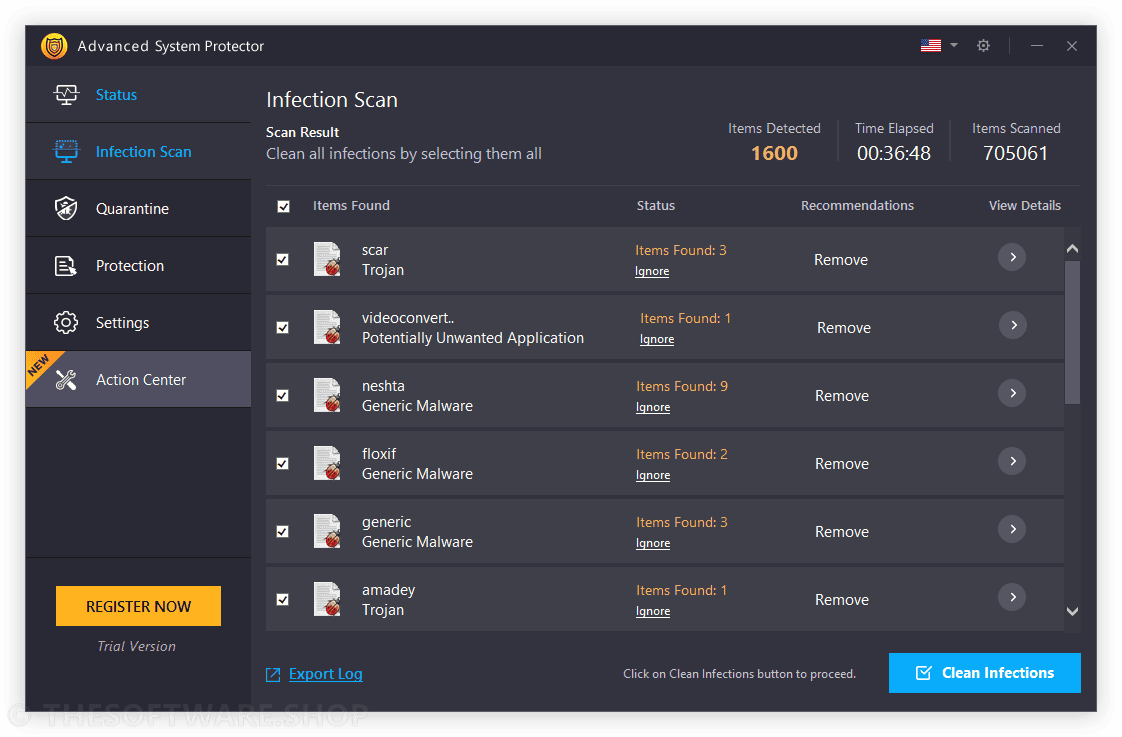The height and width of the screenshot is (737, 1122).
Task: Ignore the amadey Trojan detection
Action: point(653,611)
